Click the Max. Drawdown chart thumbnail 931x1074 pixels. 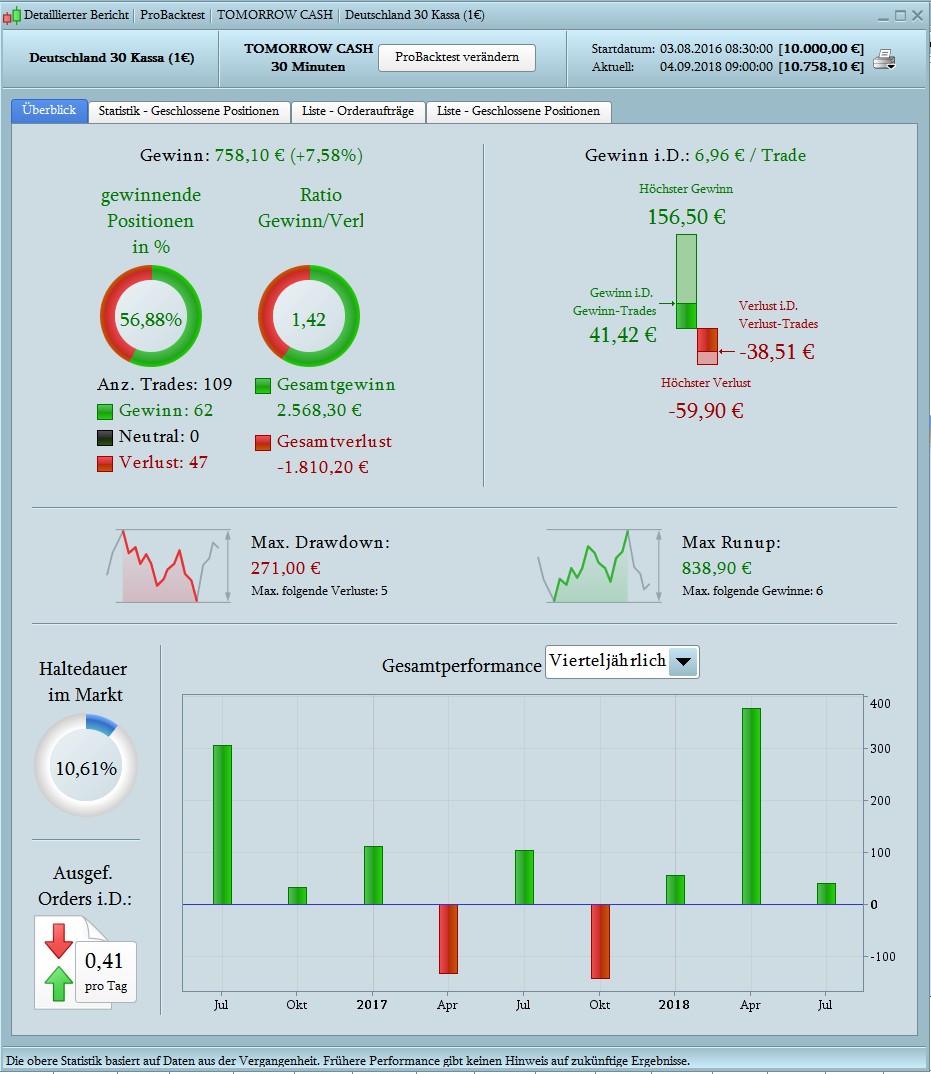(169, 566)
